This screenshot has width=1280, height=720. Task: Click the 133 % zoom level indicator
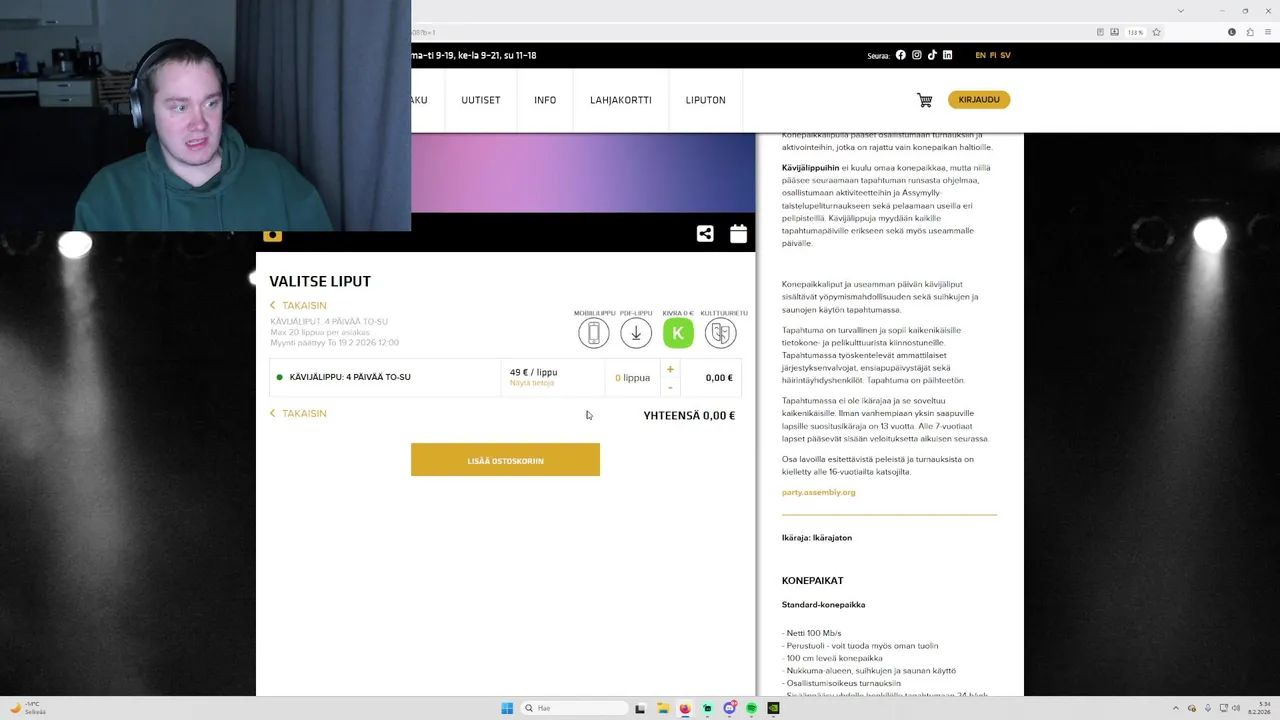[1135, 32]
